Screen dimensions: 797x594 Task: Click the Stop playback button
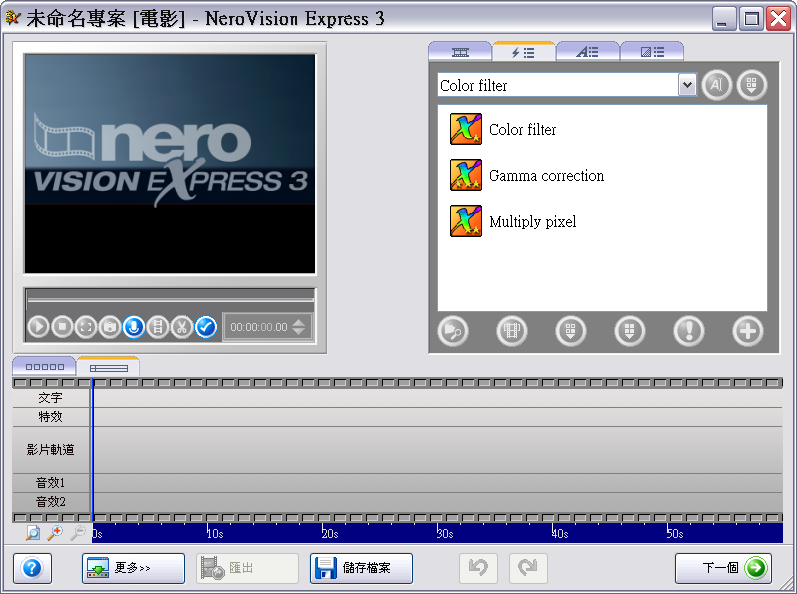coord(63,327)
